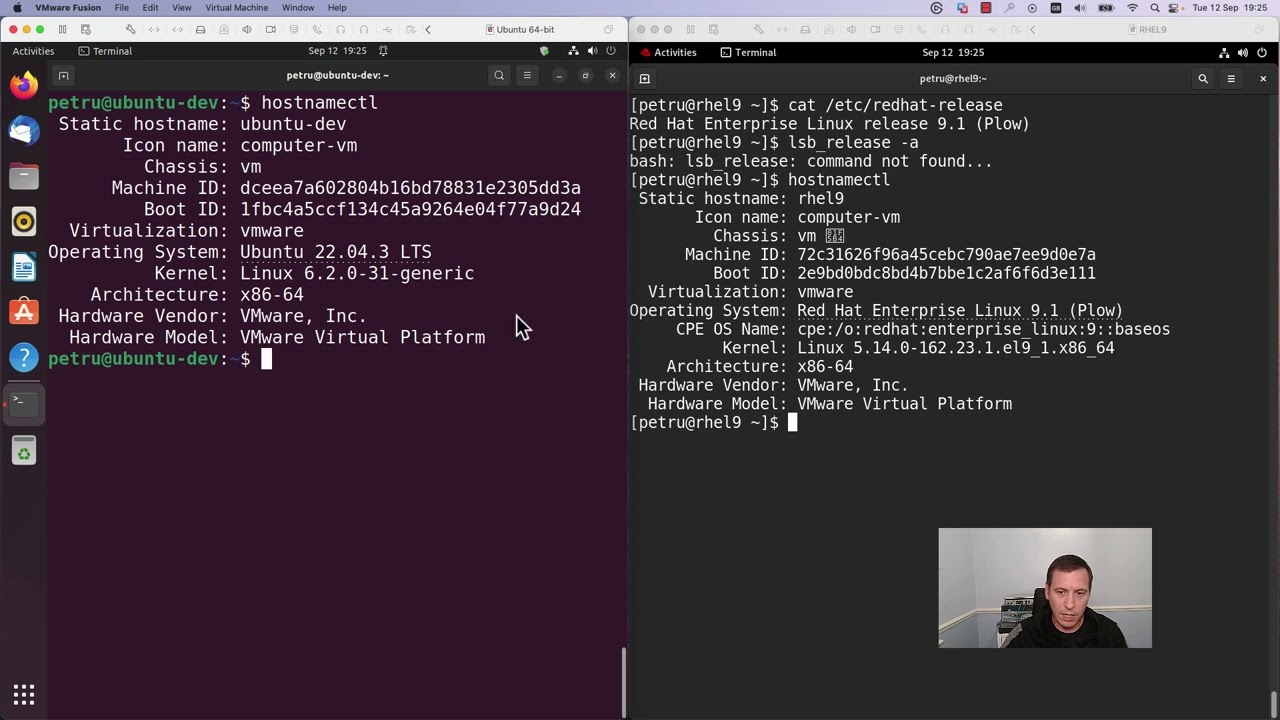Open the File menu

pyautogui.click(x=121, y=7)
